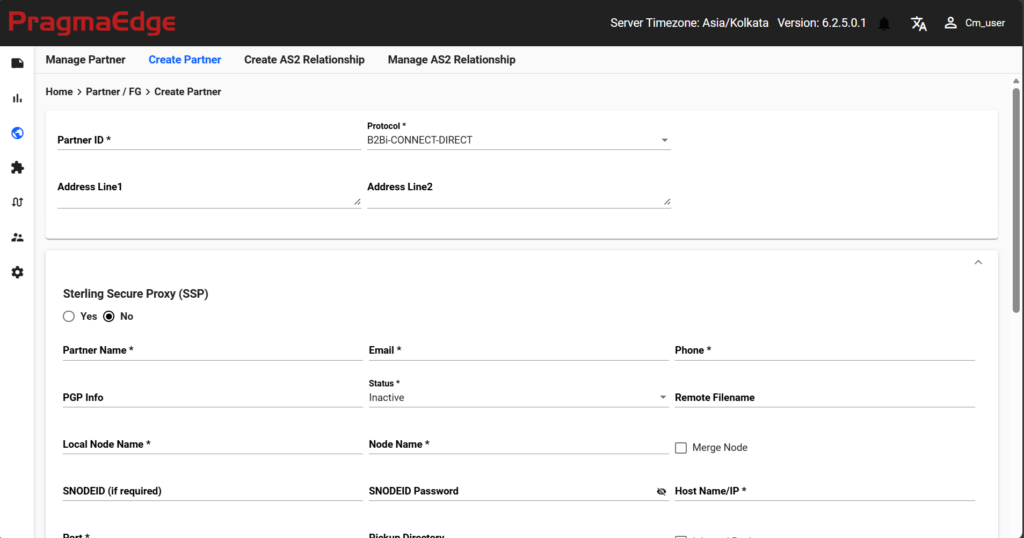Select the No radio for SSP
The image size is (1024, 538).
[109, 317]
